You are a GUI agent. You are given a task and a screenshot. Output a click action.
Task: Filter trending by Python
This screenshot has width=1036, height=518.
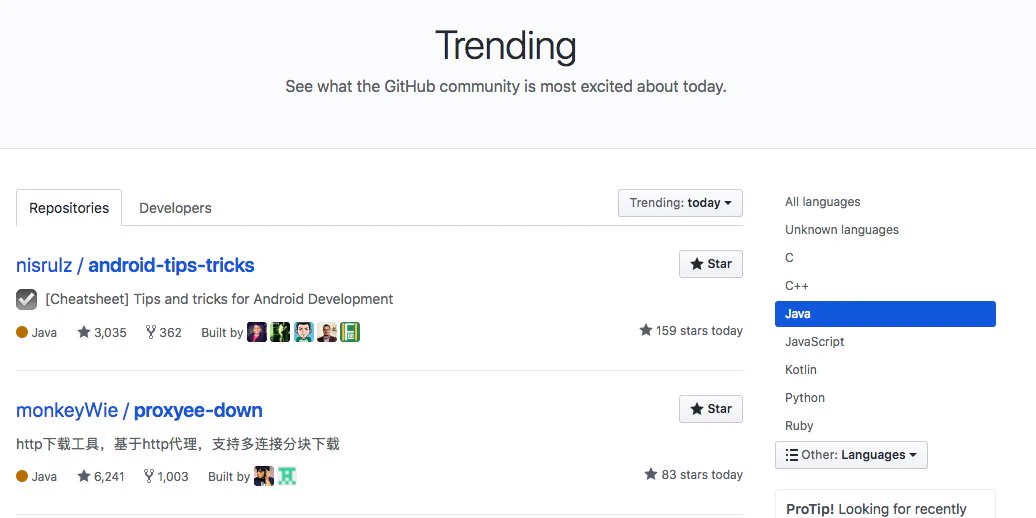click(x=805, y=398)
